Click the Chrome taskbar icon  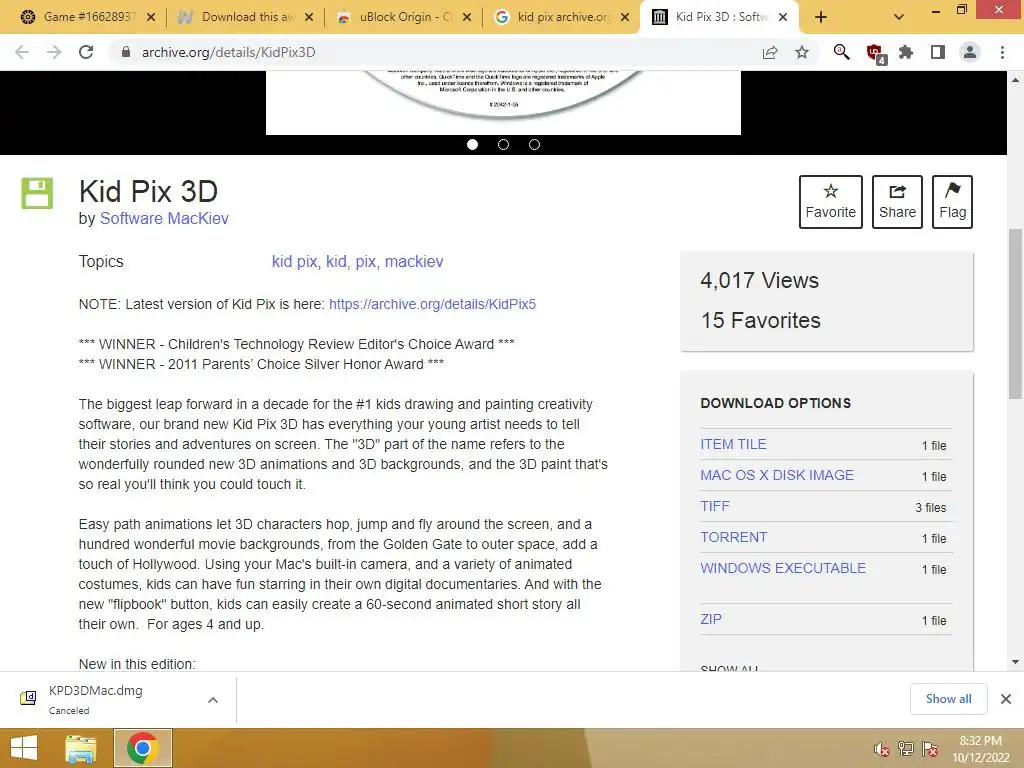[x=143, y=748]
